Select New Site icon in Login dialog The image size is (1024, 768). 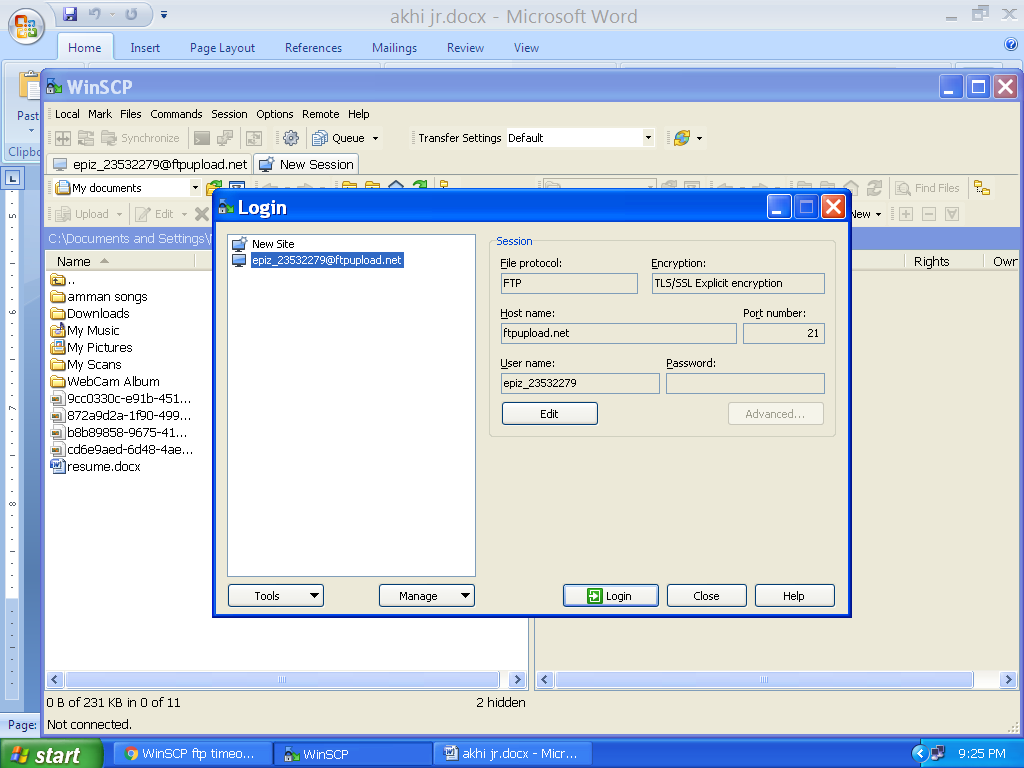(x=240, y=244)
